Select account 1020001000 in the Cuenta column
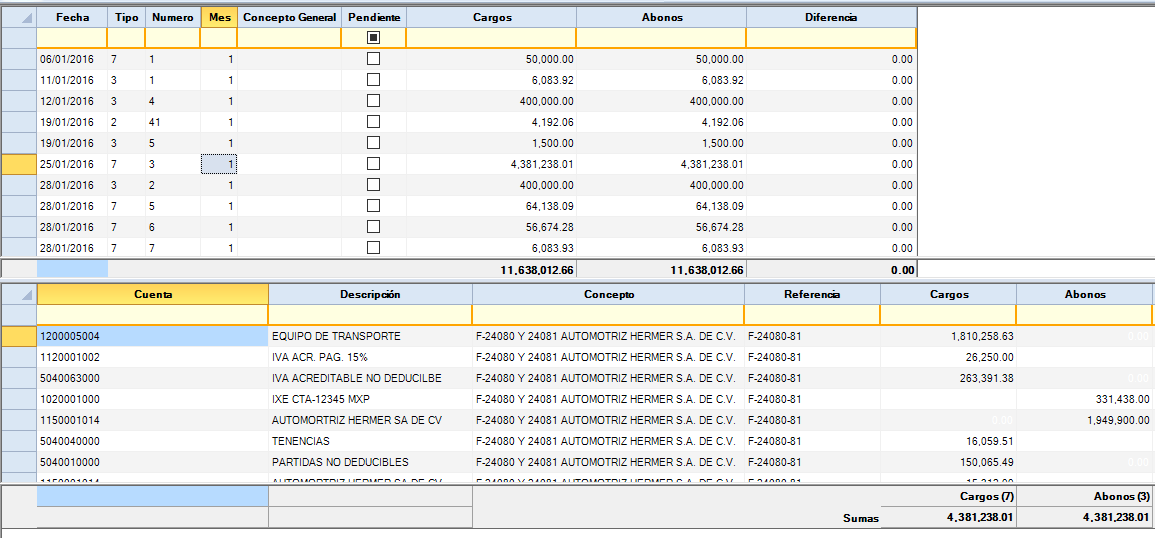Viewport: 1155px width, 538px height. click(70, 399)
